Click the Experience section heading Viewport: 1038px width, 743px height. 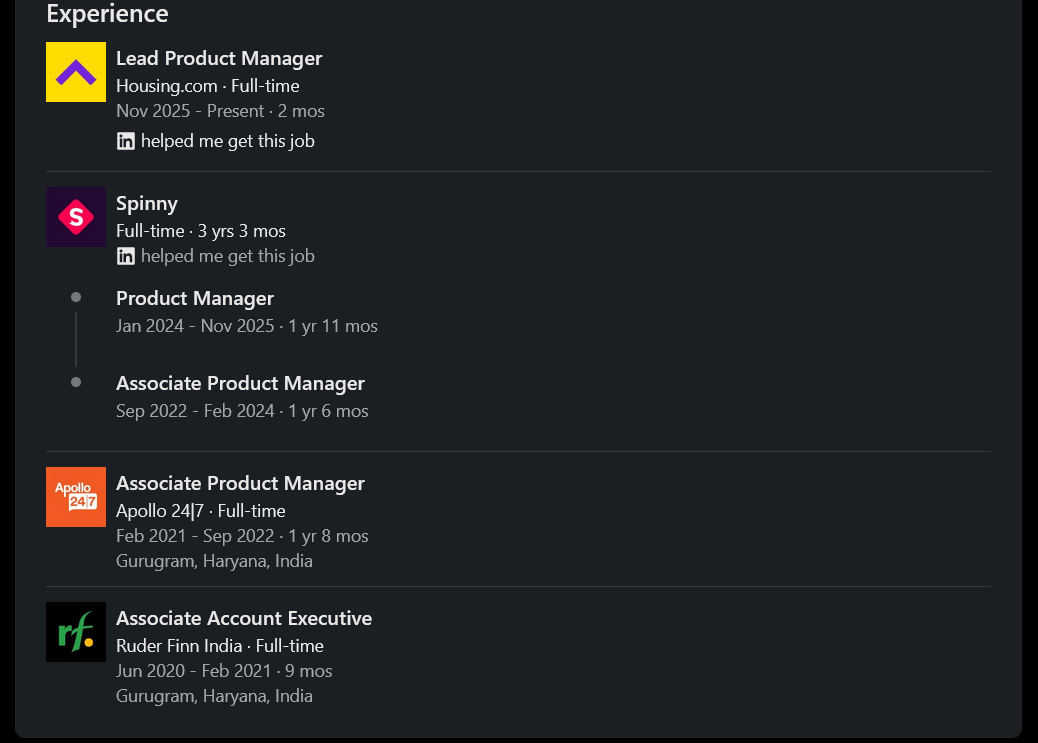(x=107, y=14)
